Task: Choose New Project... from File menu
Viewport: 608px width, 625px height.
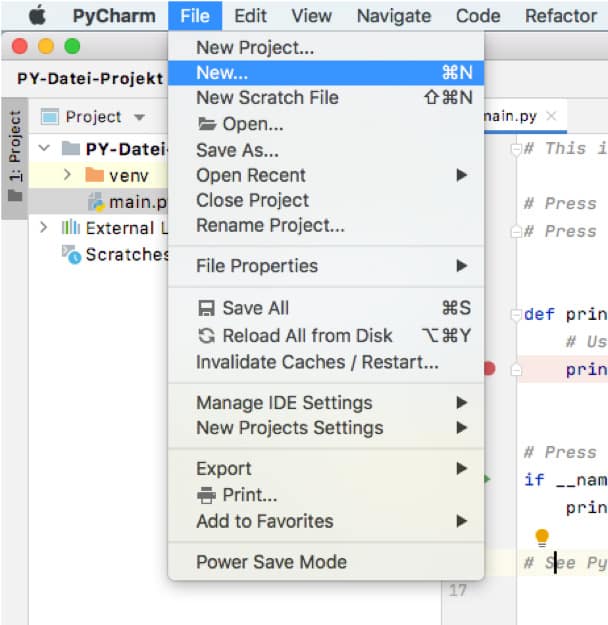Action: (x=326, y=48)
